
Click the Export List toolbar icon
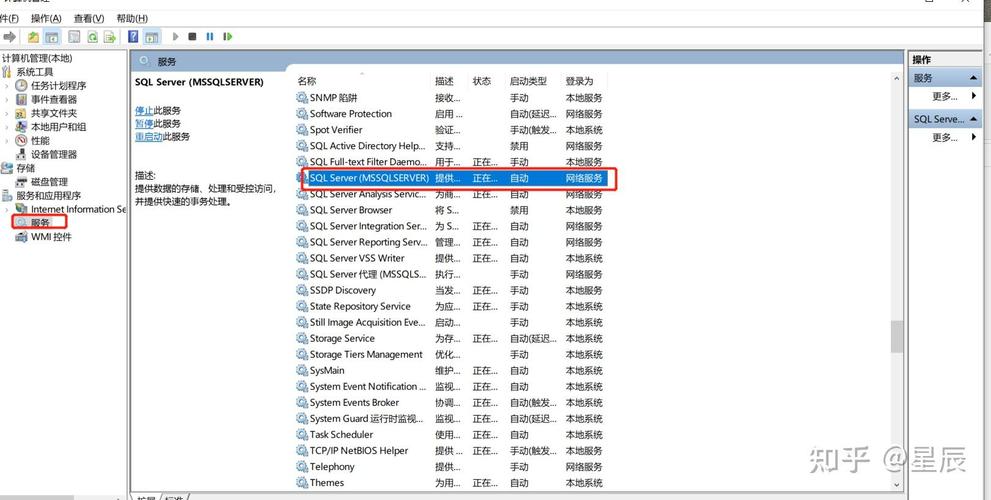point(110,37)
